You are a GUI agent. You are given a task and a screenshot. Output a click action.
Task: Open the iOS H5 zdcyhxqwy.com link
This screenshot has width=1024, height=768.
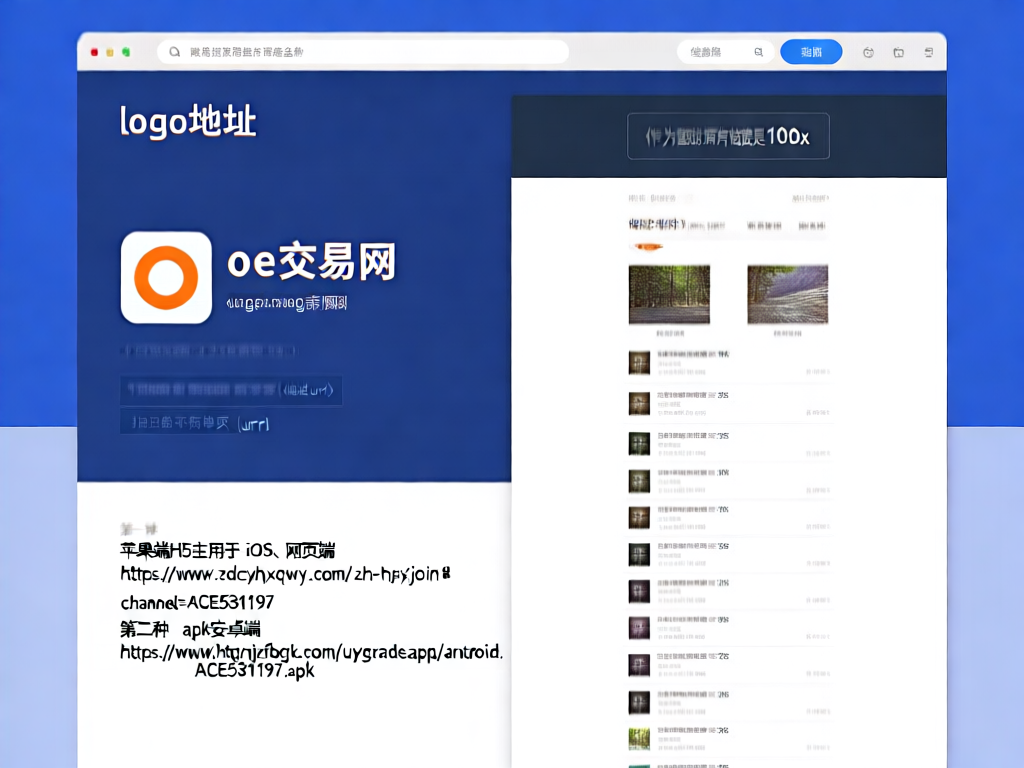click(x=285, y=574)
